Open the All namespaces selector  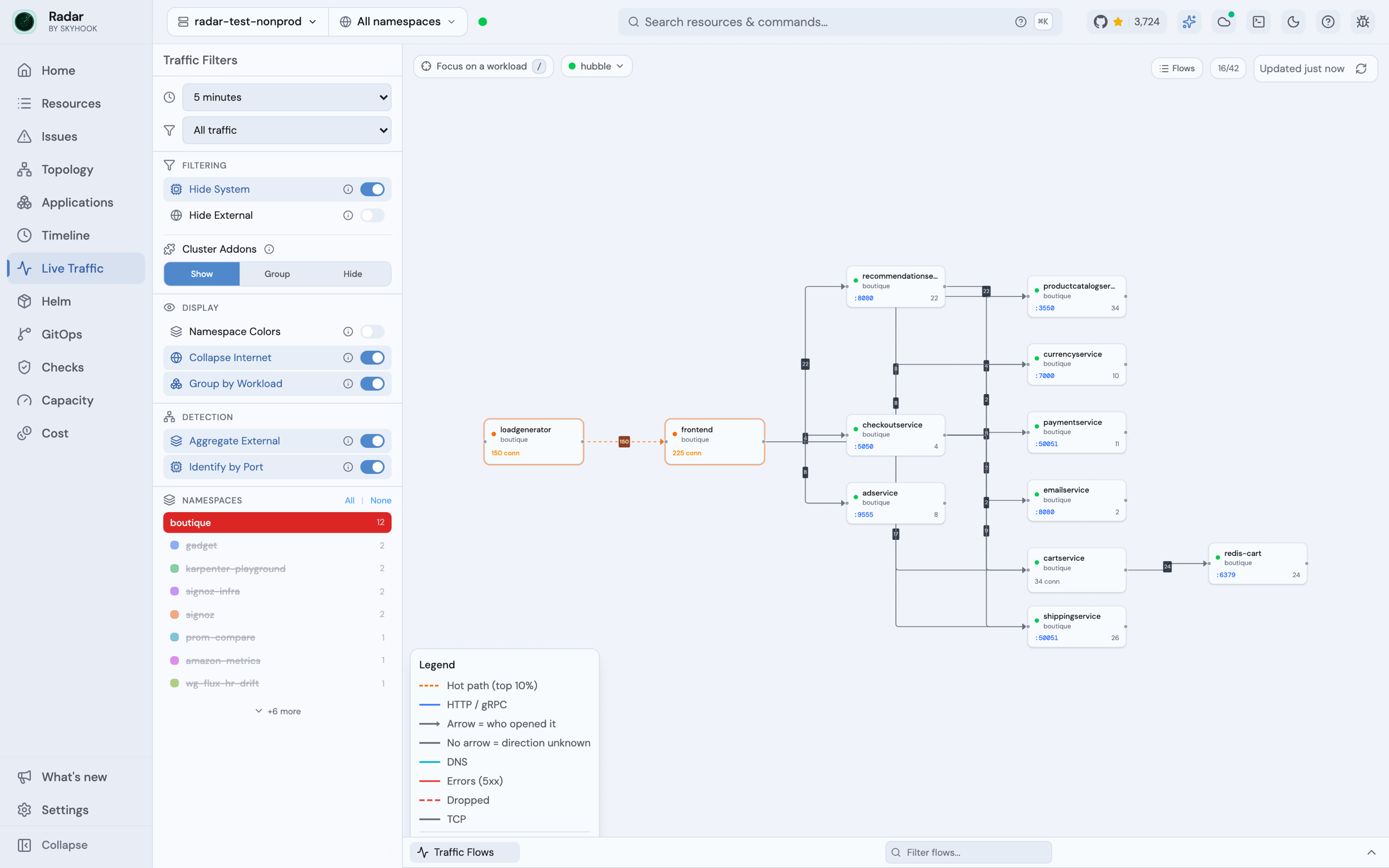pyautogui.click(x=398, y=22)
